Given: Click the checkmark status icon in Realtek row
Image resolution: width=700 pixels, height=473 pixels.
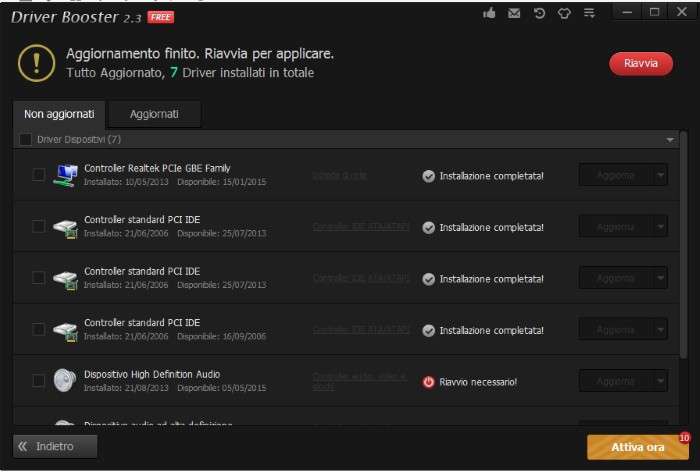Looking at the screenshot, I should click(x=429, y=176).
